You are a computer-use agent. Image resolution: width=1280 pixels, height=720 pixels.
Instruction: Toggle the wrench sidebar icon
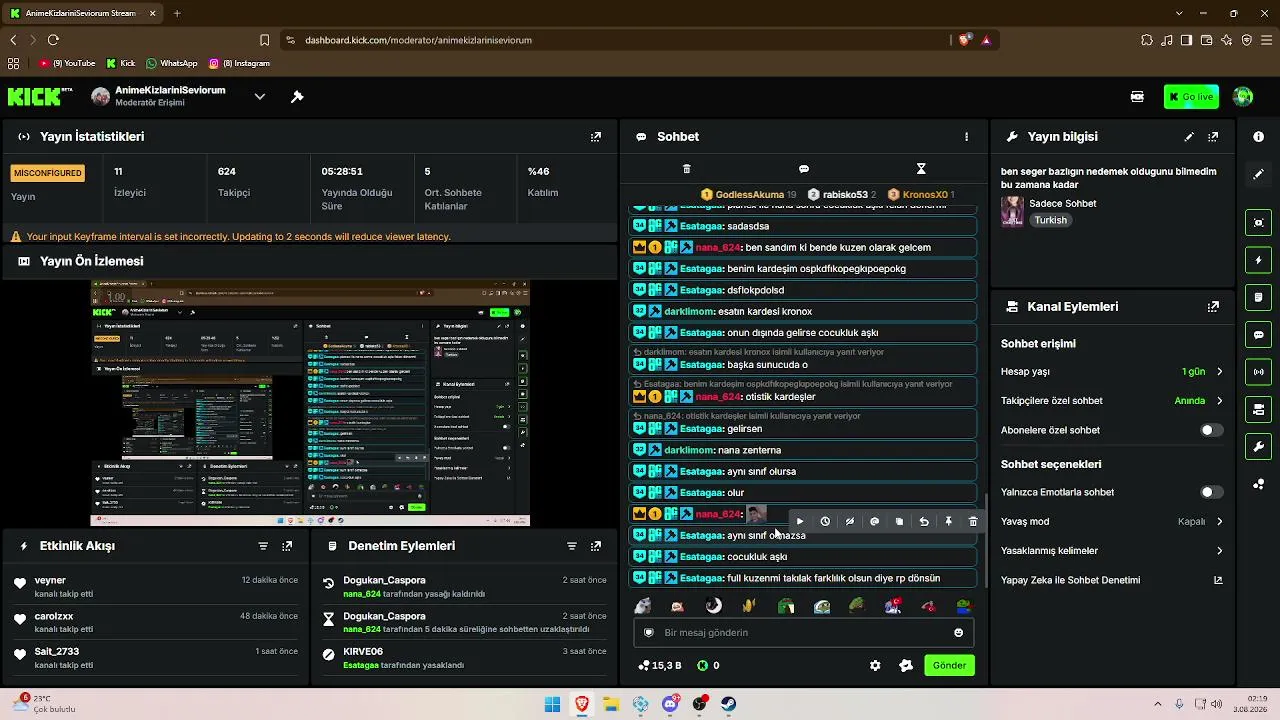tap(1258, 446)
